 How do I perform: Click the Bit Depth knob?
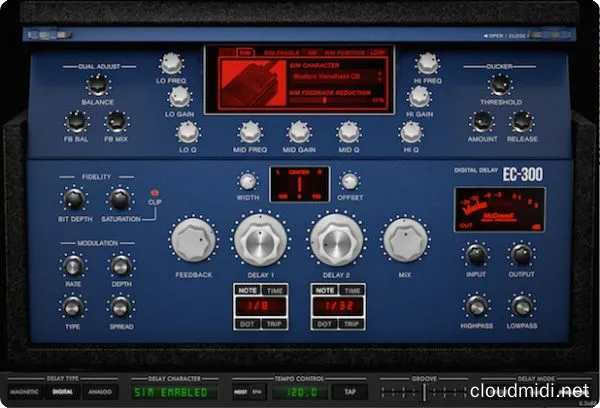click(x=73, y=198)
